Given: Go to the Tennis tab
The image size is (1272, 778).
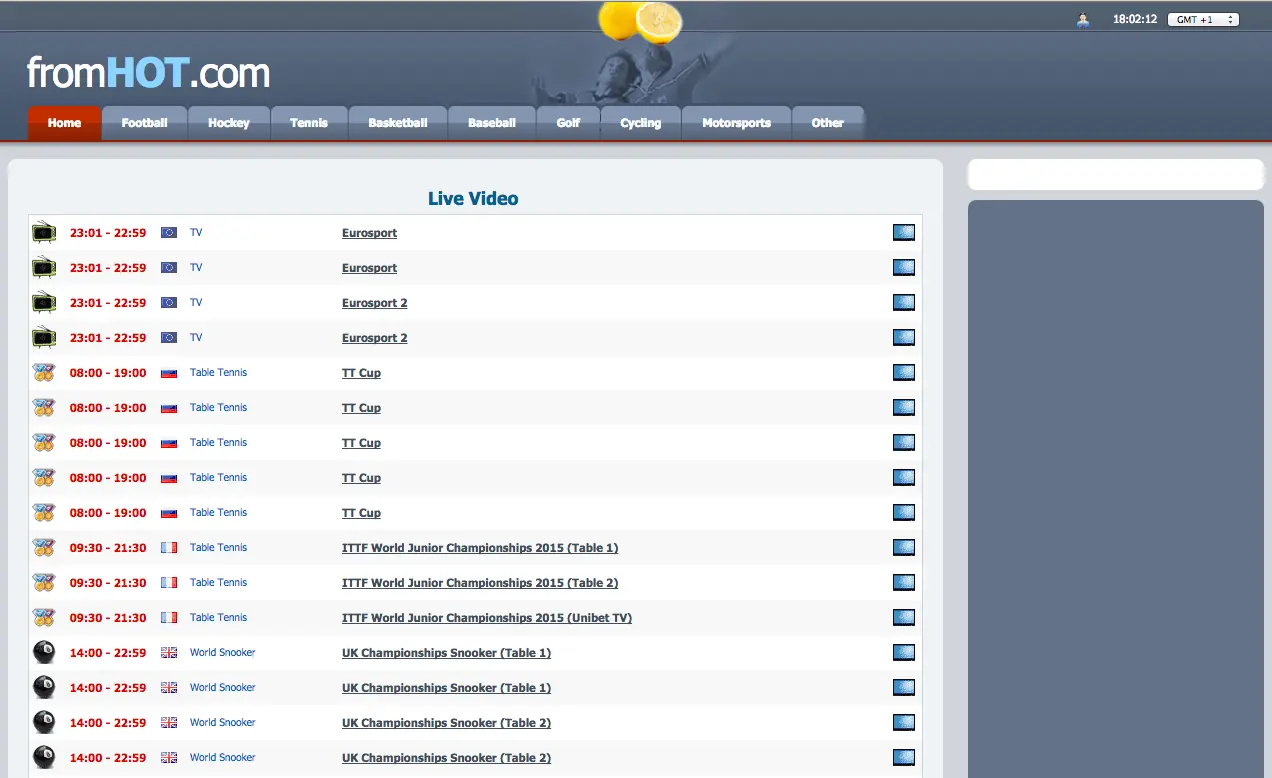Looking at the screenshot, I should [x=309, y=123].
